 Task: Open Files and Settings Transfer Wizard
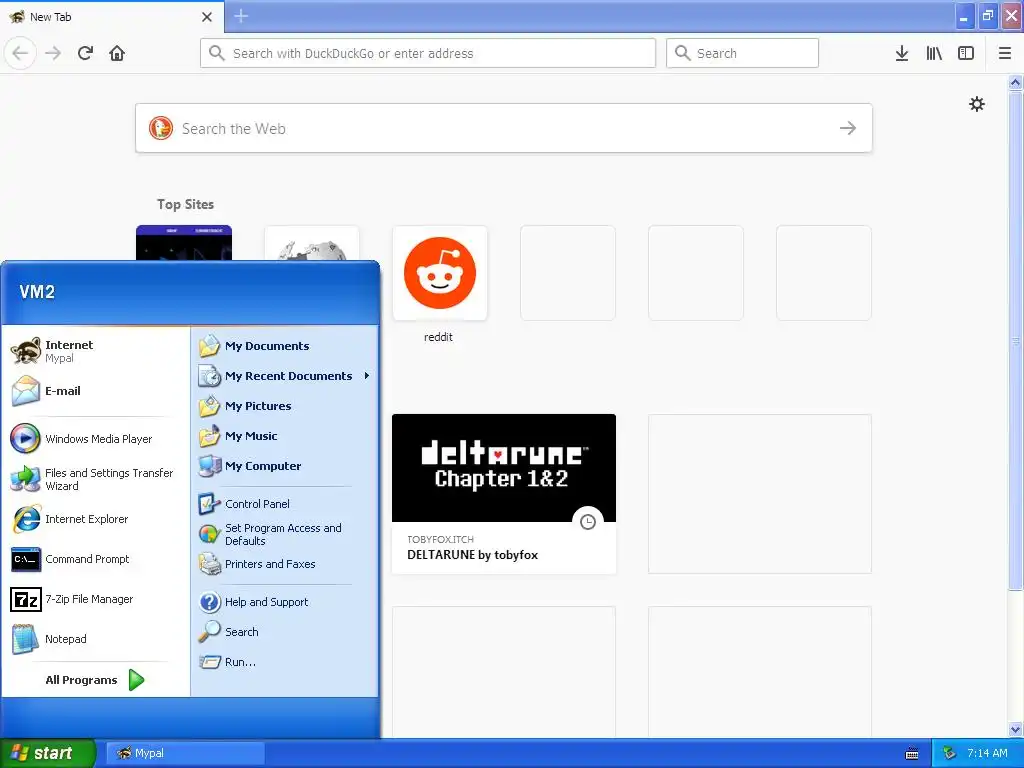(95, 479)
